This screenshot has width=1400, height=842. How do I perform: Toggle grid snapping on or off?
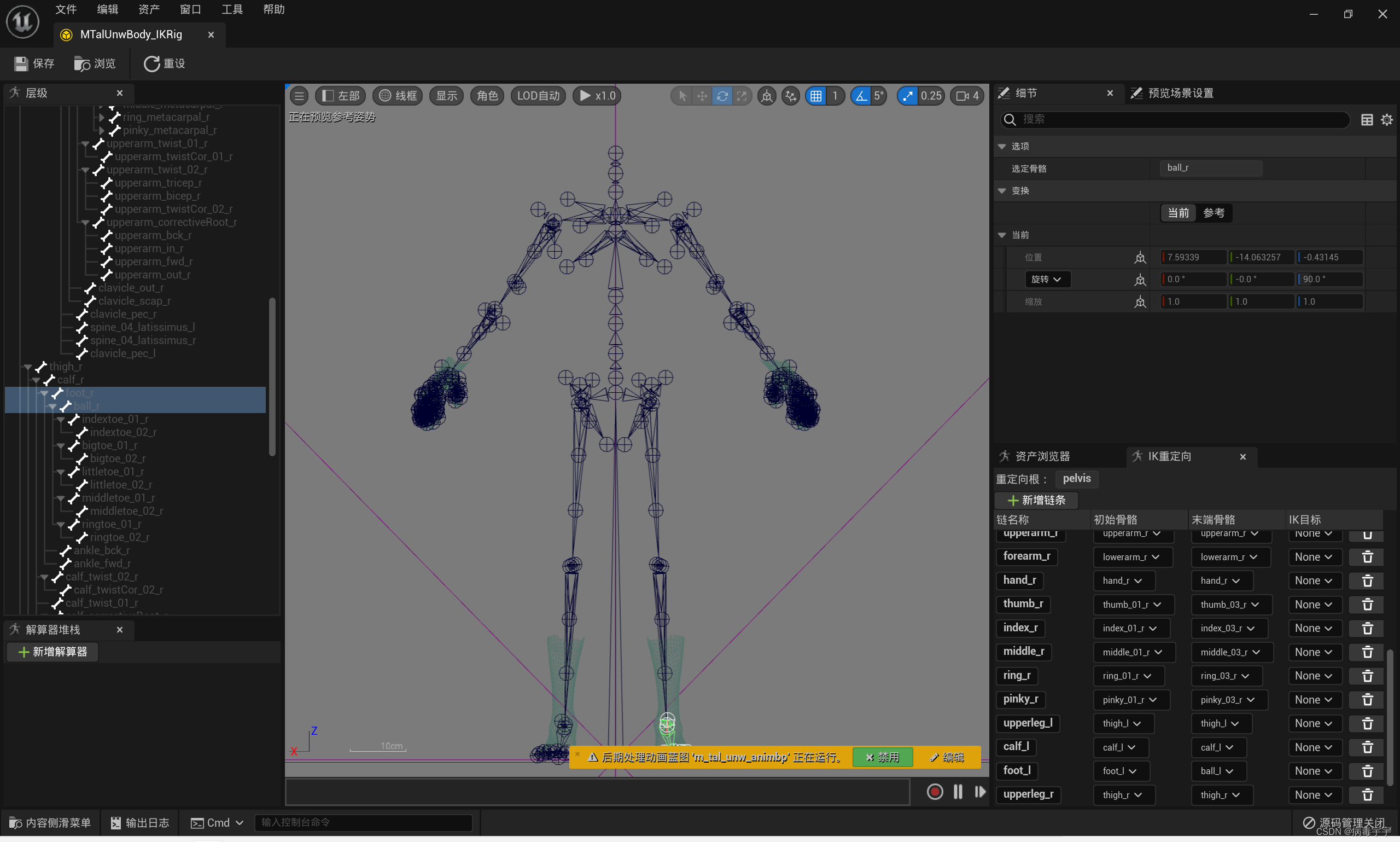click(815, 96)
